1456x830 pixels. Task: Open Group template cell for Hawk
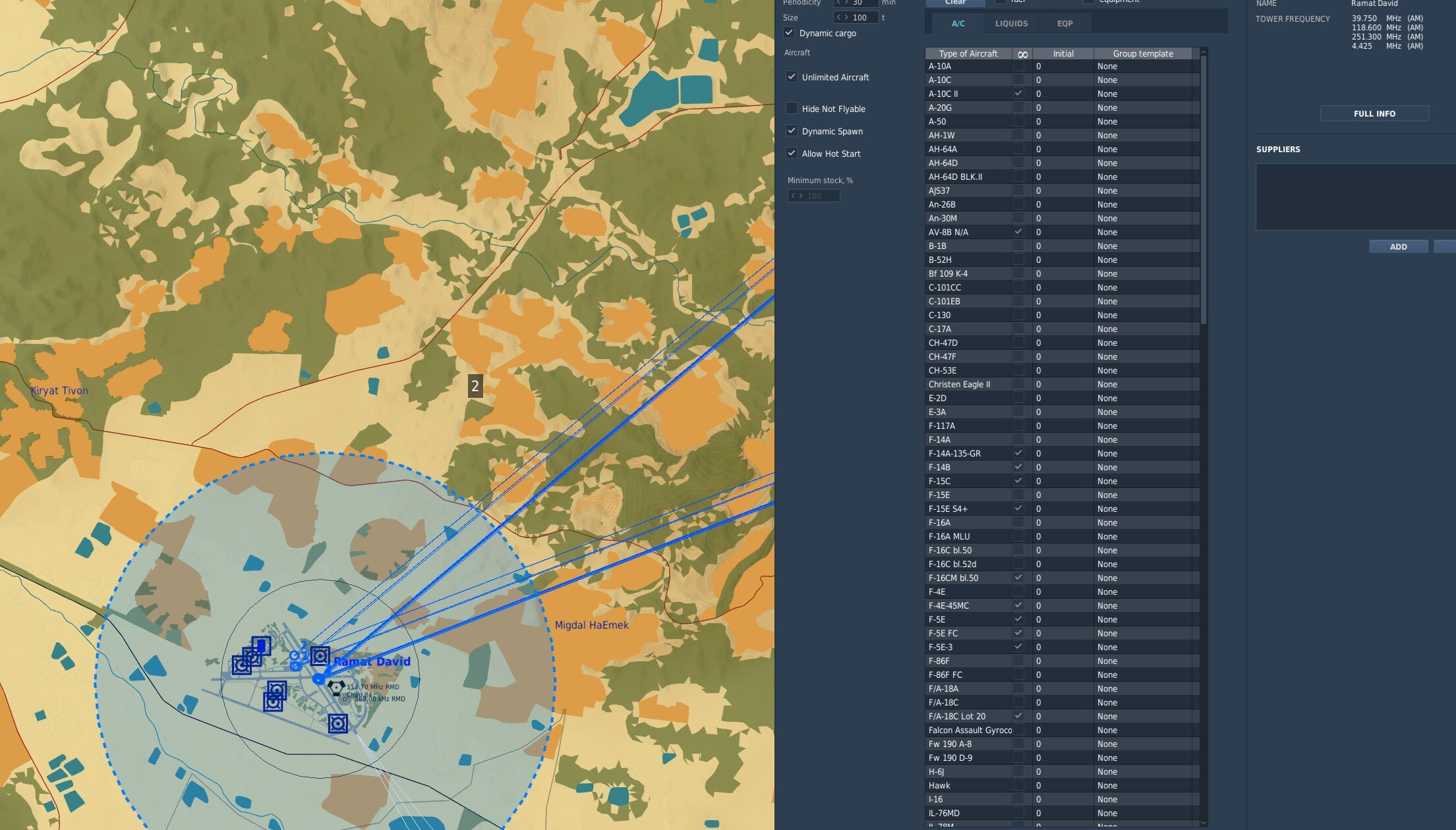pos(1143,785)
